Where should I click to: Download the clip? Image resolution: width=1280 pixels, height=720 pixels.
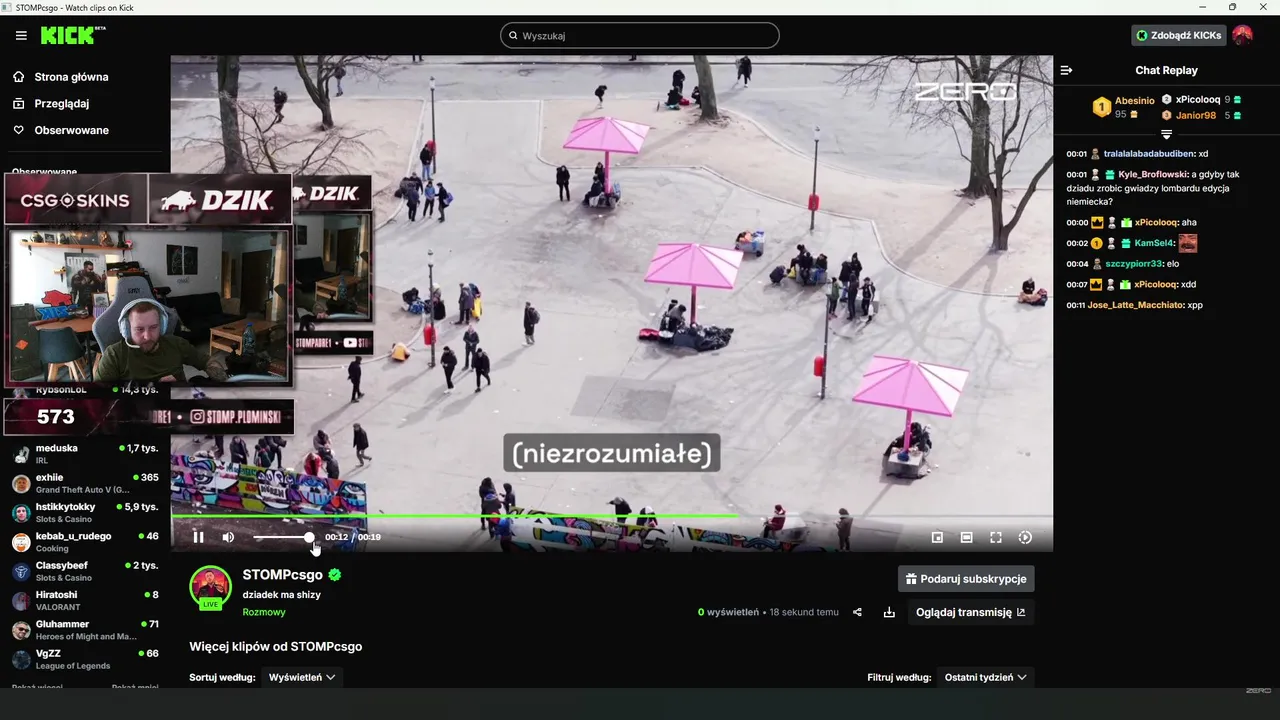889,612
